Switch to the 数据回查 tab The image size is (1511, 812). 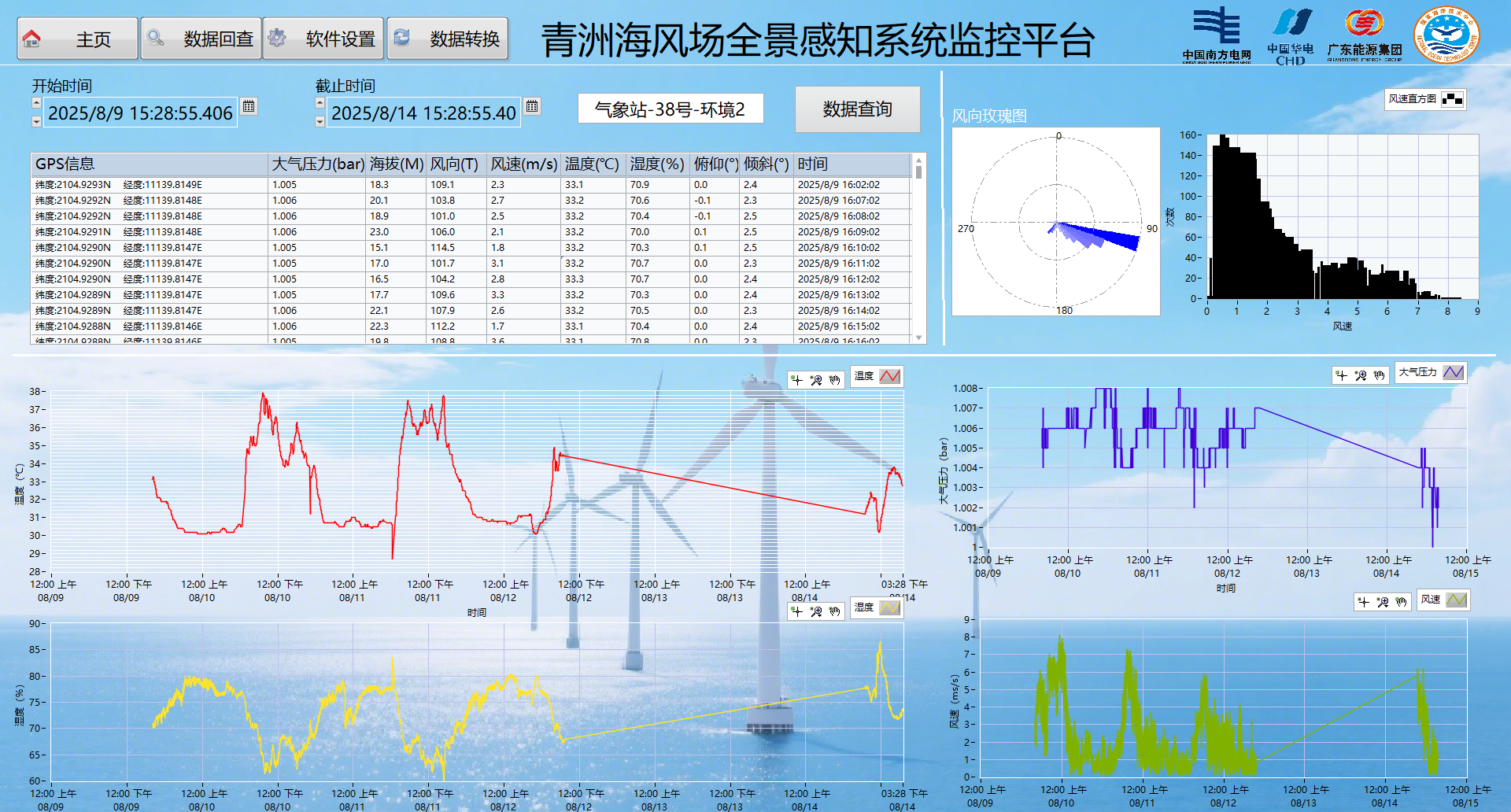[x=201, y=39]
